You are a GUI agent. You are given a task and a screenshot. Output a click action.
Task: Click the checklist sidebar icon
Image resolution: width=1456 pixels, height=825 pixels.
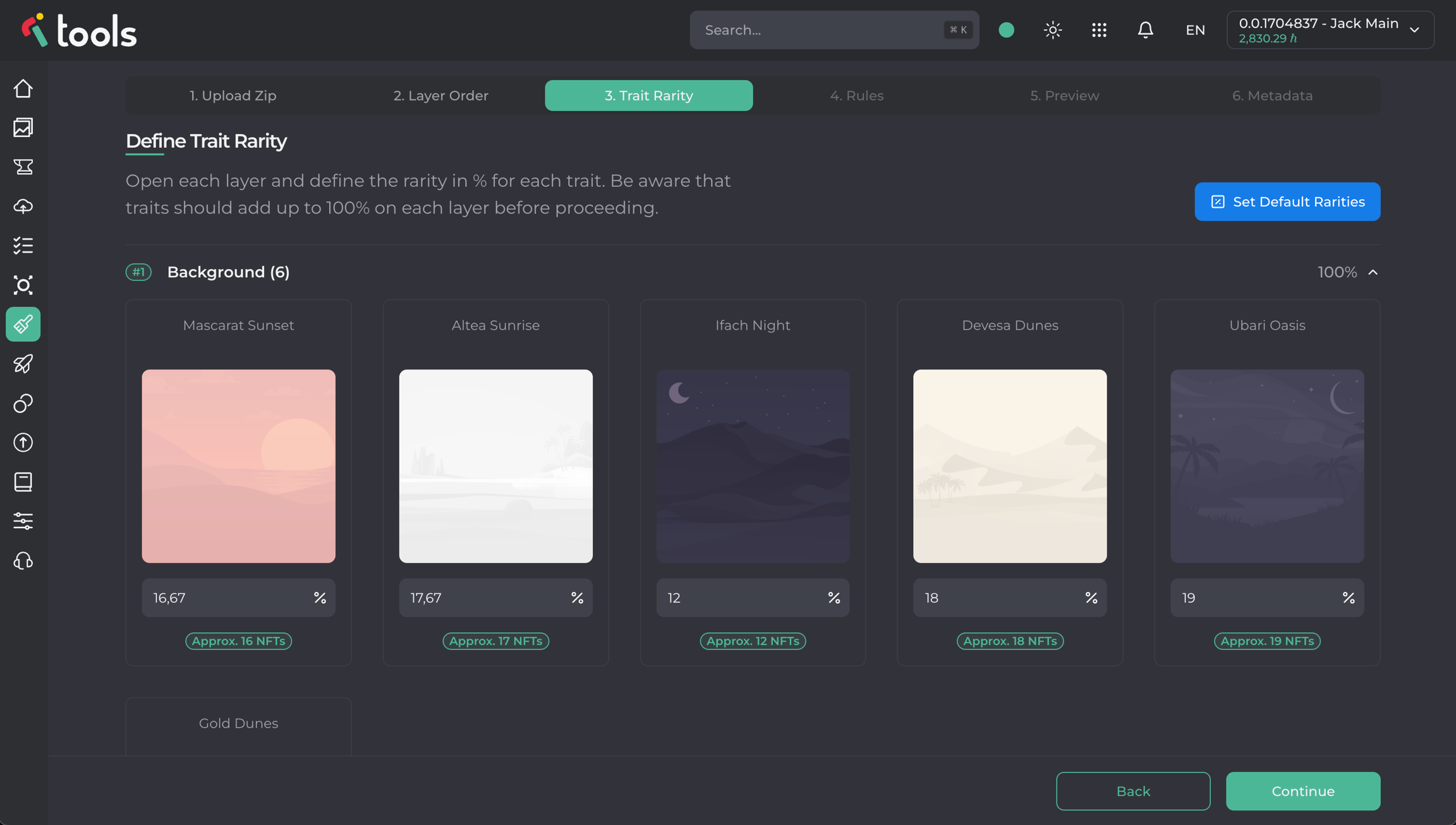tap(23, 246)
